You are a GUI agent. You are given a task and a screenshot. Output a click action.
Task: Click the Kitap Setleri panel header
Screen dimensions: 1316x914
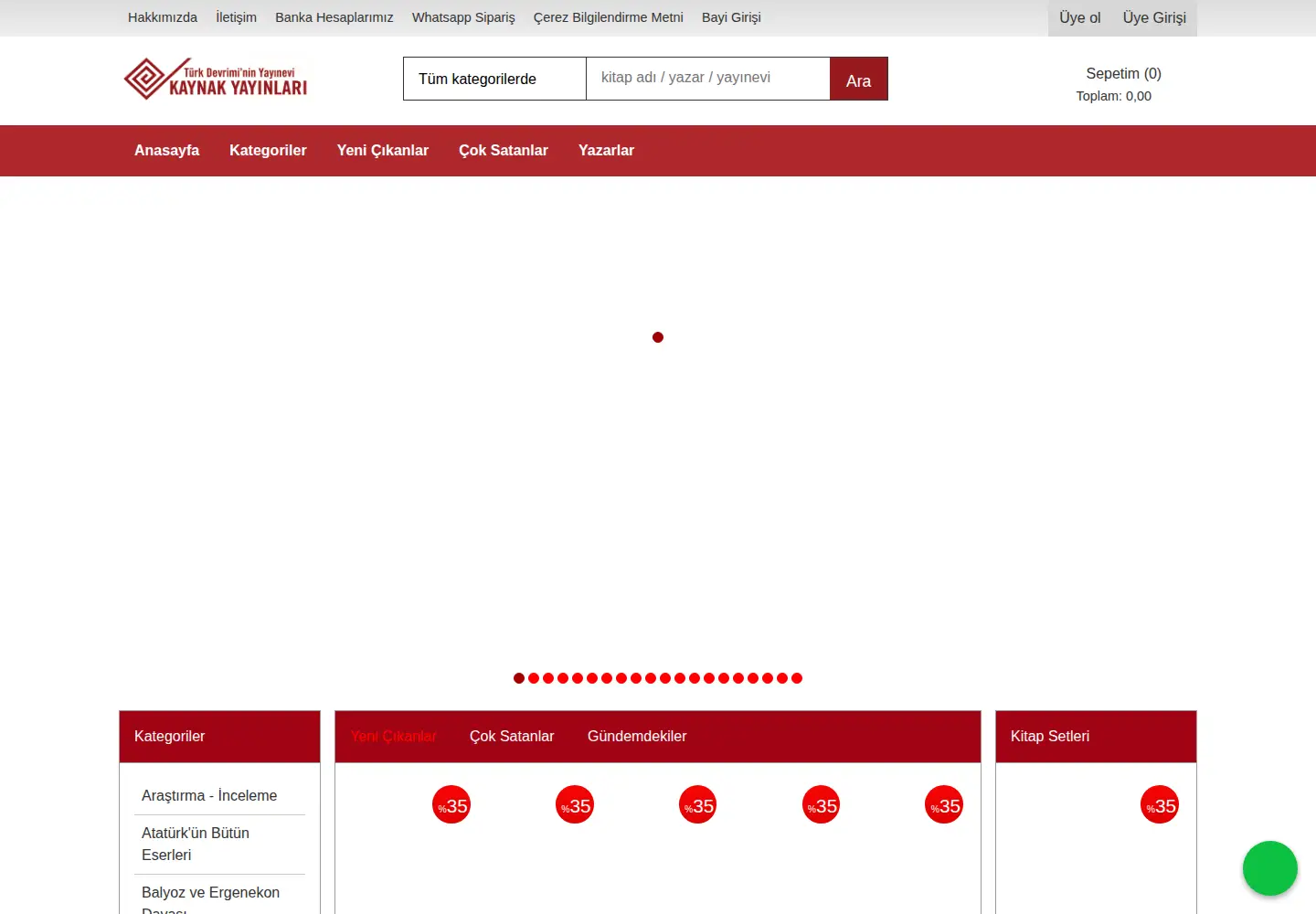click(x=1096, y=737)
